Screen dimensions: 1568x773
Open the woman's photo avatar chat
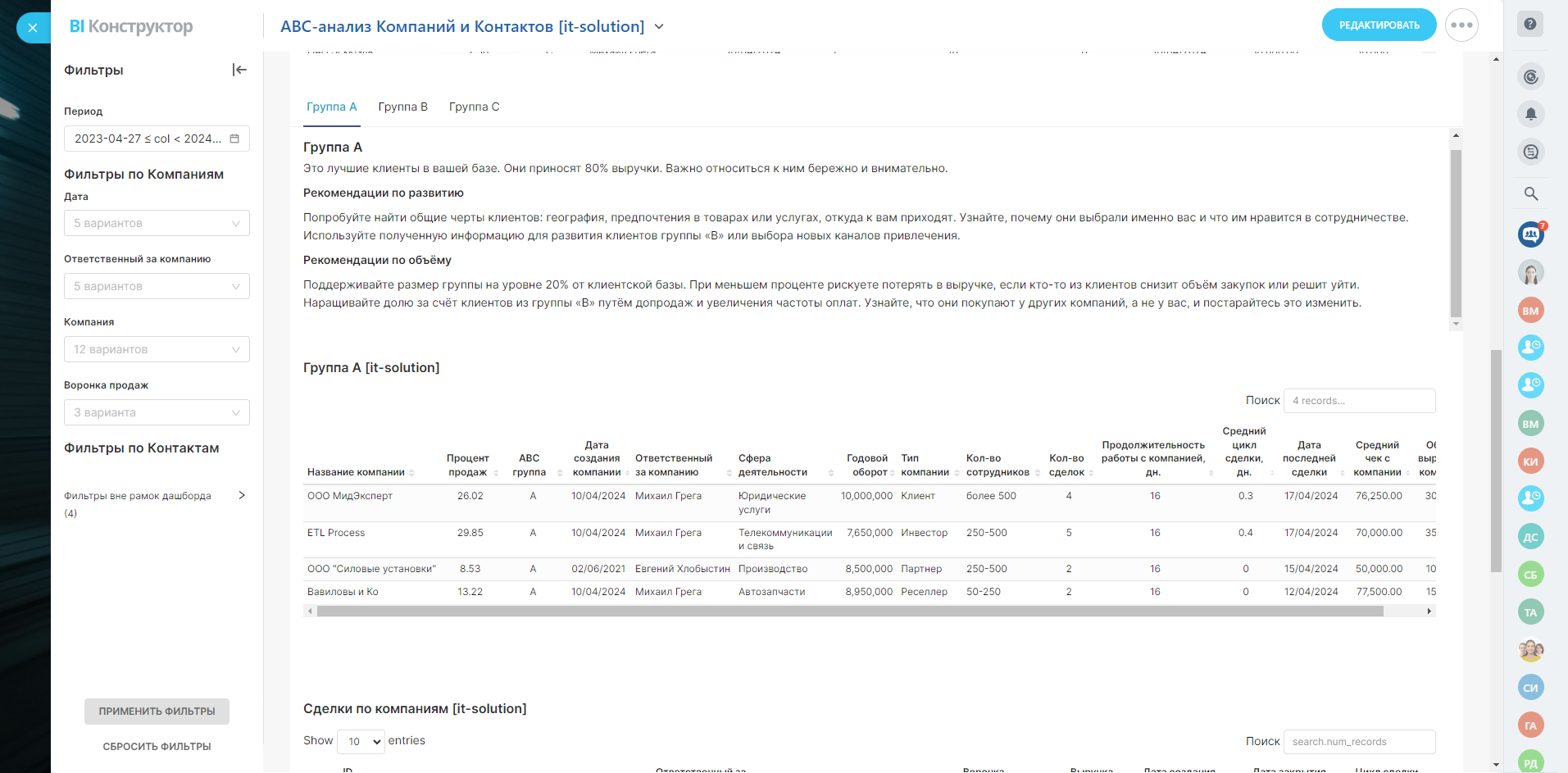pos(1530,272)
